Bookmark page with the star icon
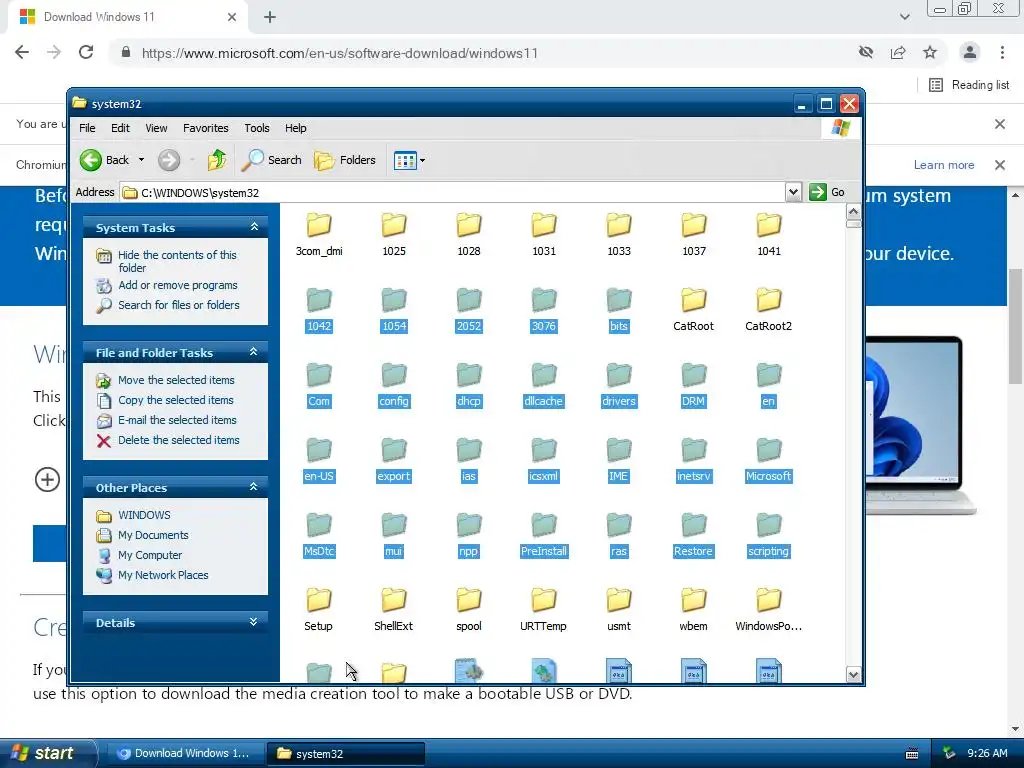1024x768 pixels. pyautogui.click(x=930, y=52)
